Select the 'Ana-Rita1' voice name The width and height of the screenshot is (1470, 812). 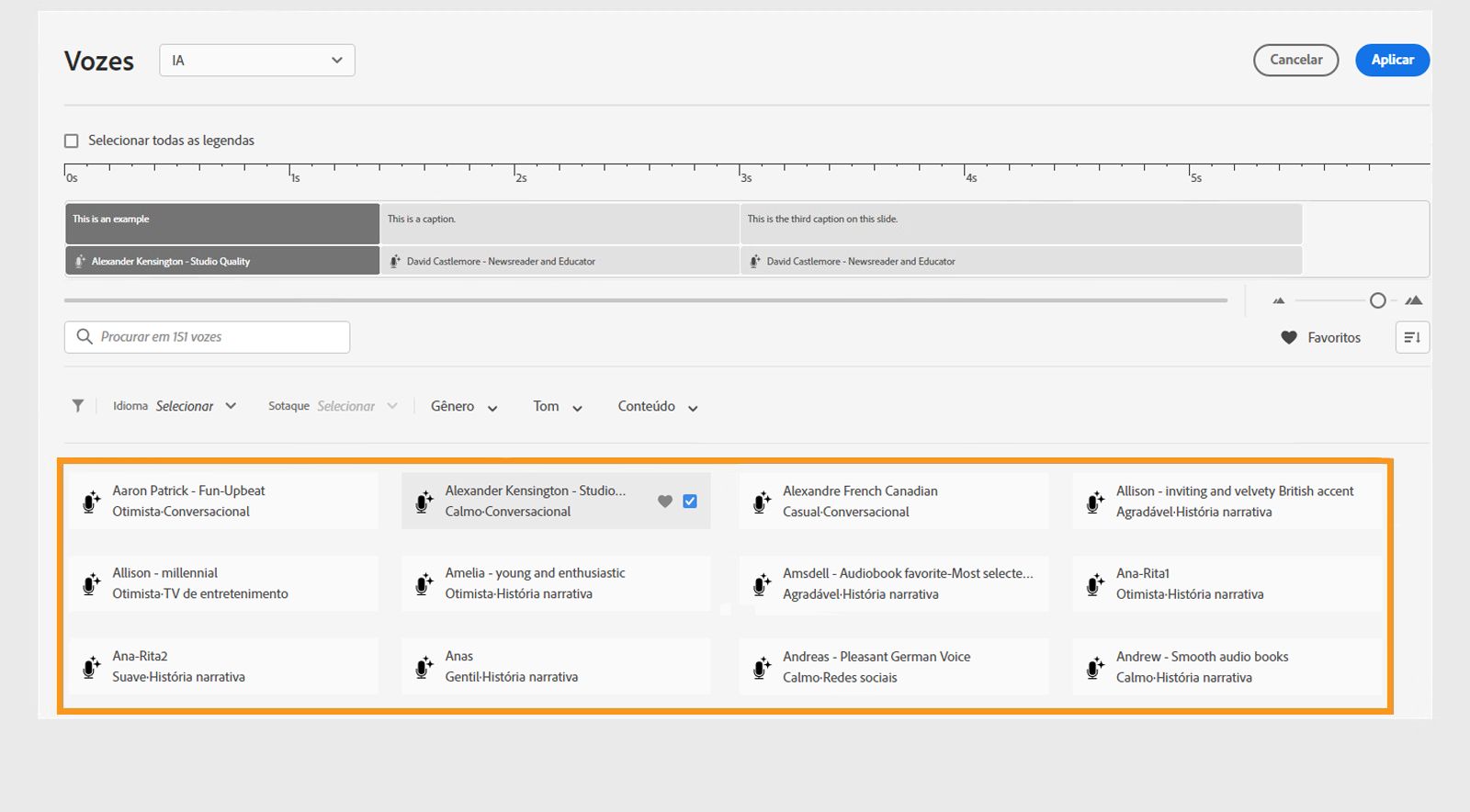1143,572
